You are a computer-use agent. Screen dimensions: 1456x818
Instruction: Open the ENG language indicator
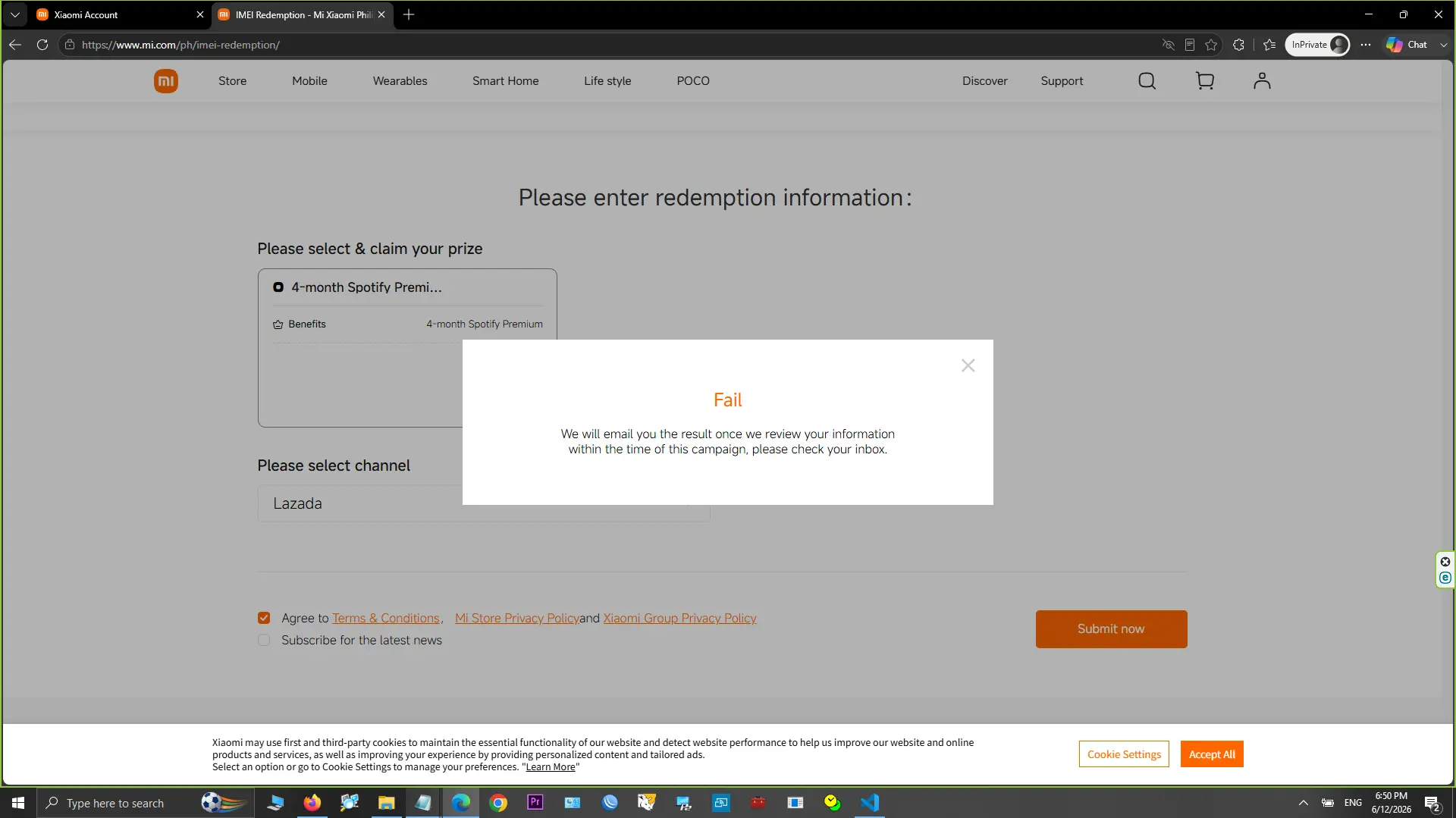(x=1353, y=803)
